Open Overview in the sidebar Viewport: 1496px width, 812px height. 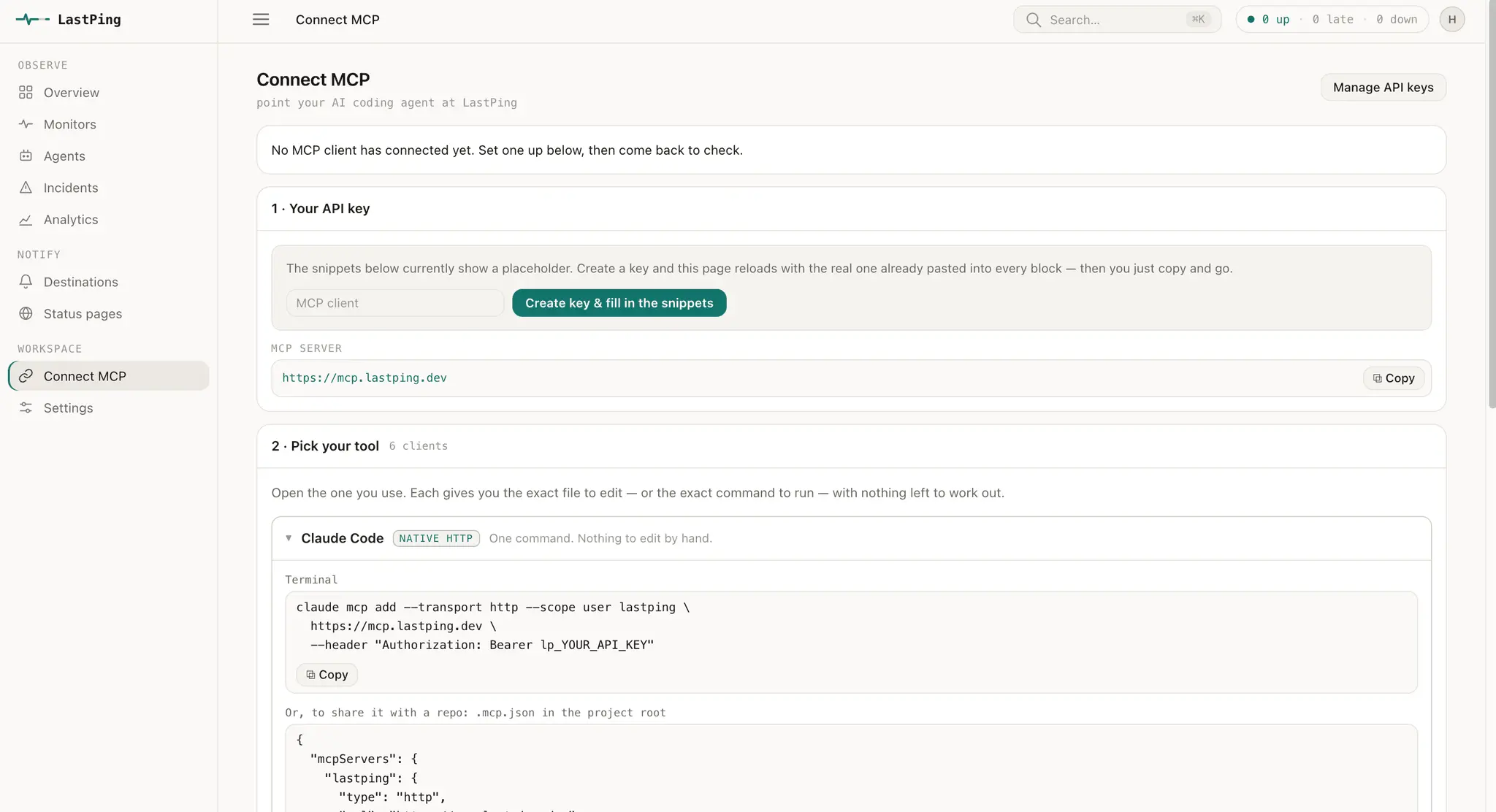109,93
